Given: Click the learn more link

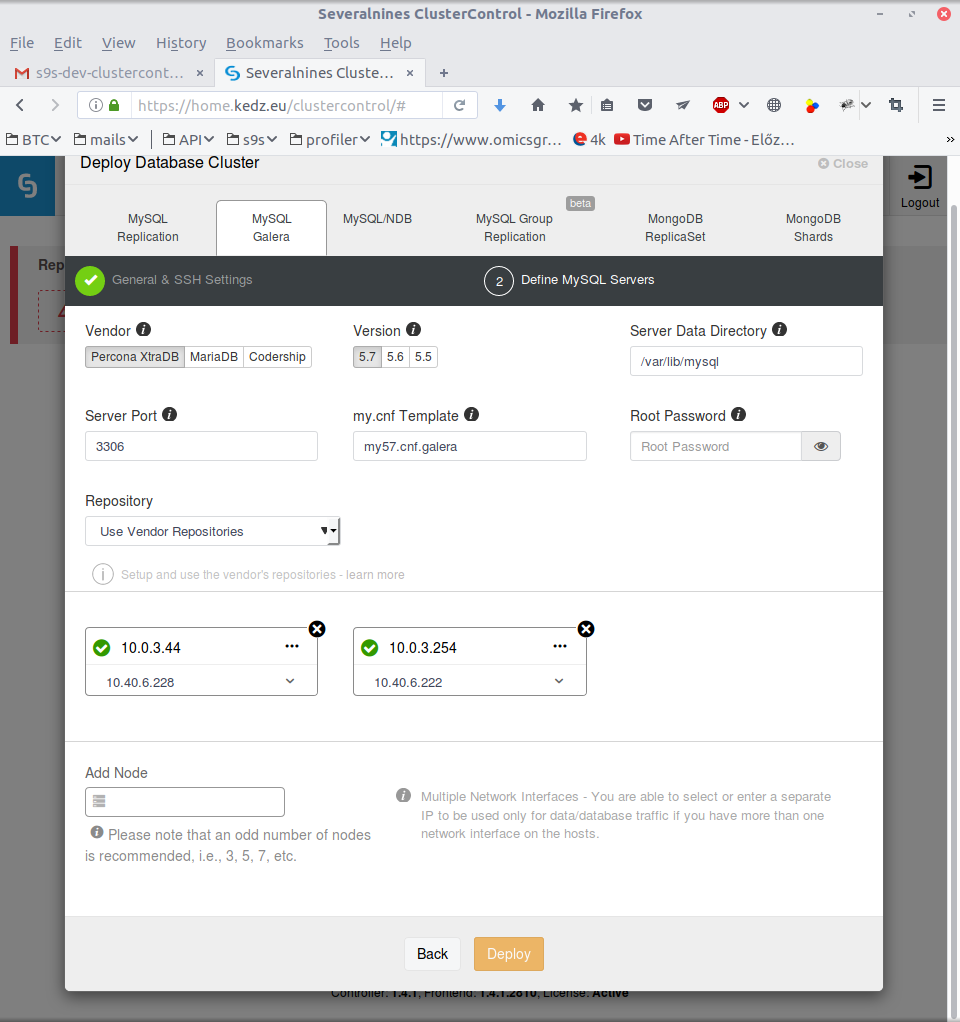Looking at the screenshot, I should (x=375, y=574).
